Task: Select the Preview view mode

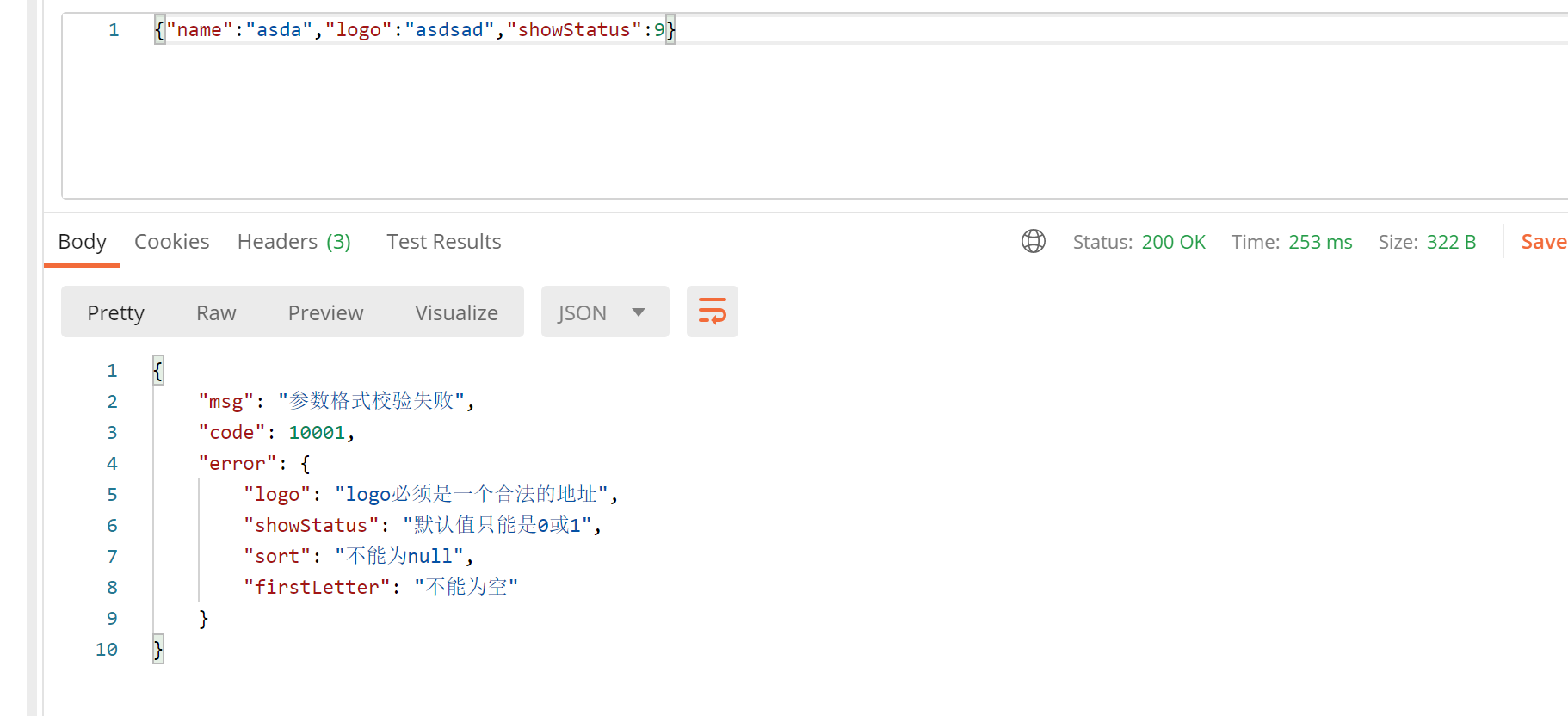Action: (x=326, y=312)
